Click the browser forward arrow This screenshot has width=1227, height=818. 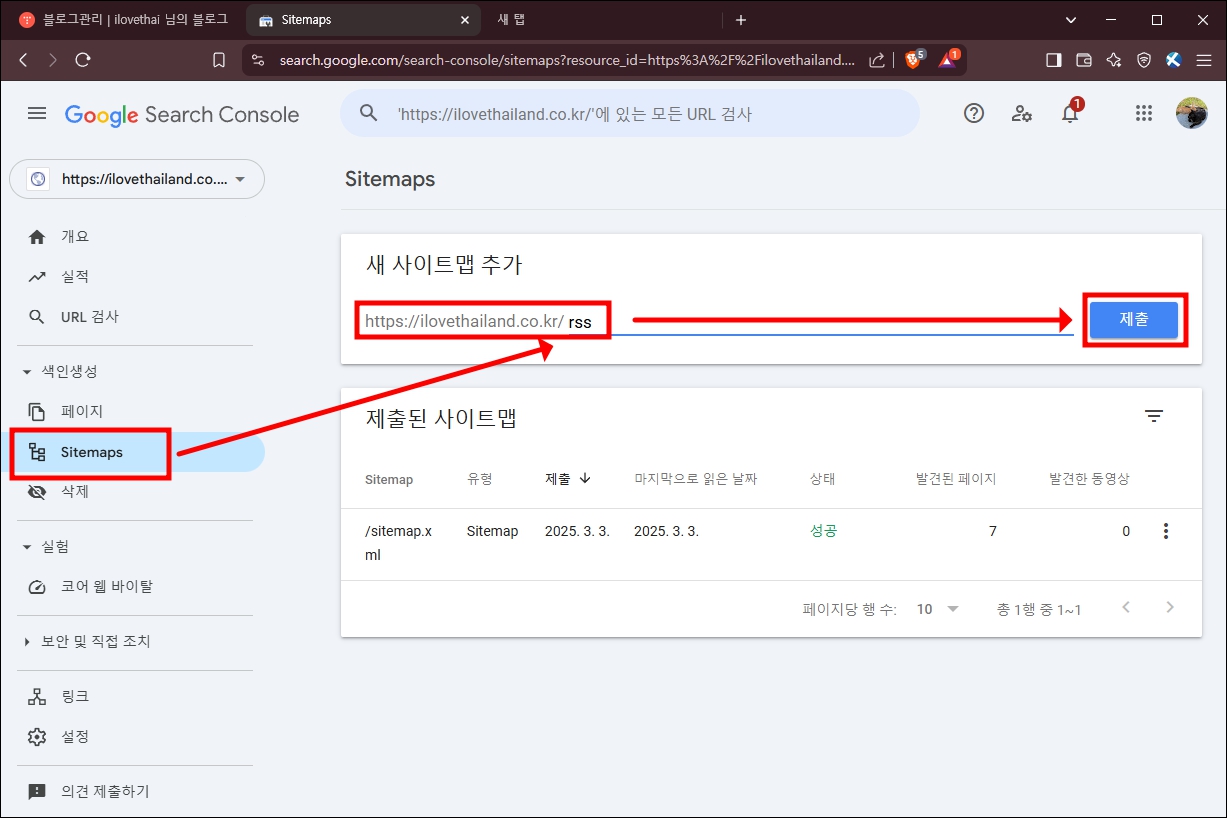53,60
